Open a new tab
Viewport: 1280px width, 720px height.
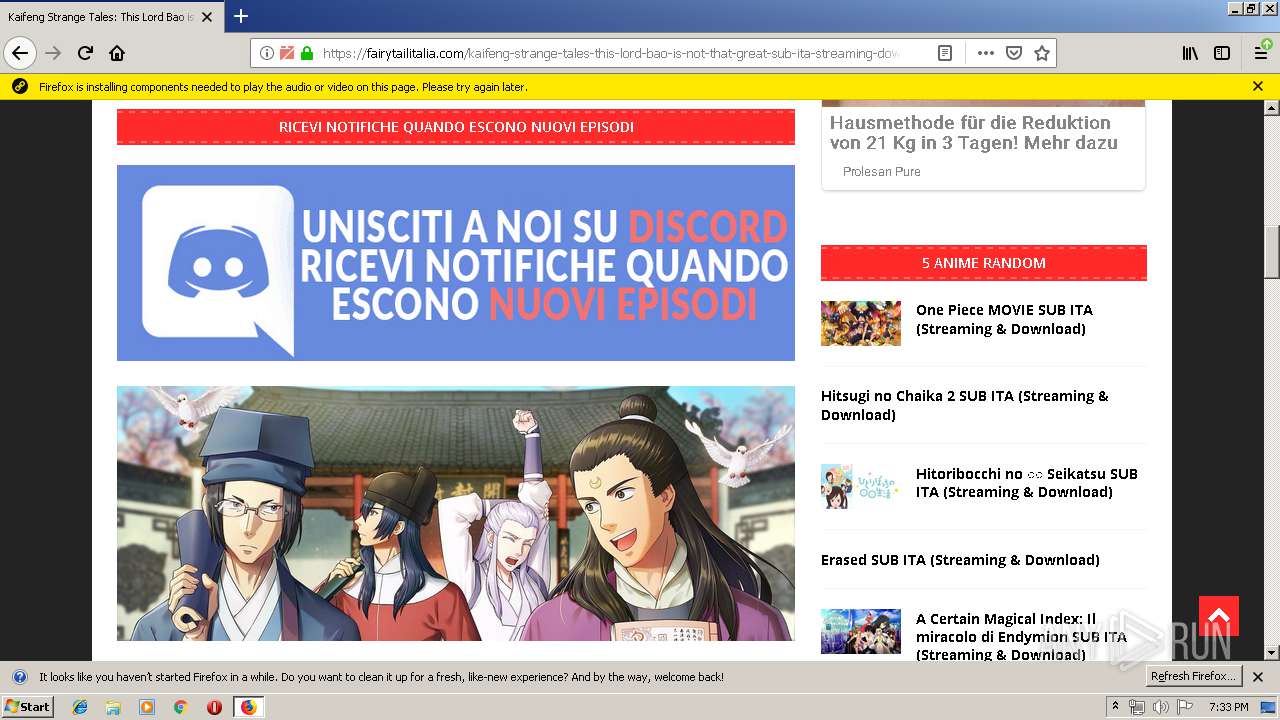coord(241,16)
